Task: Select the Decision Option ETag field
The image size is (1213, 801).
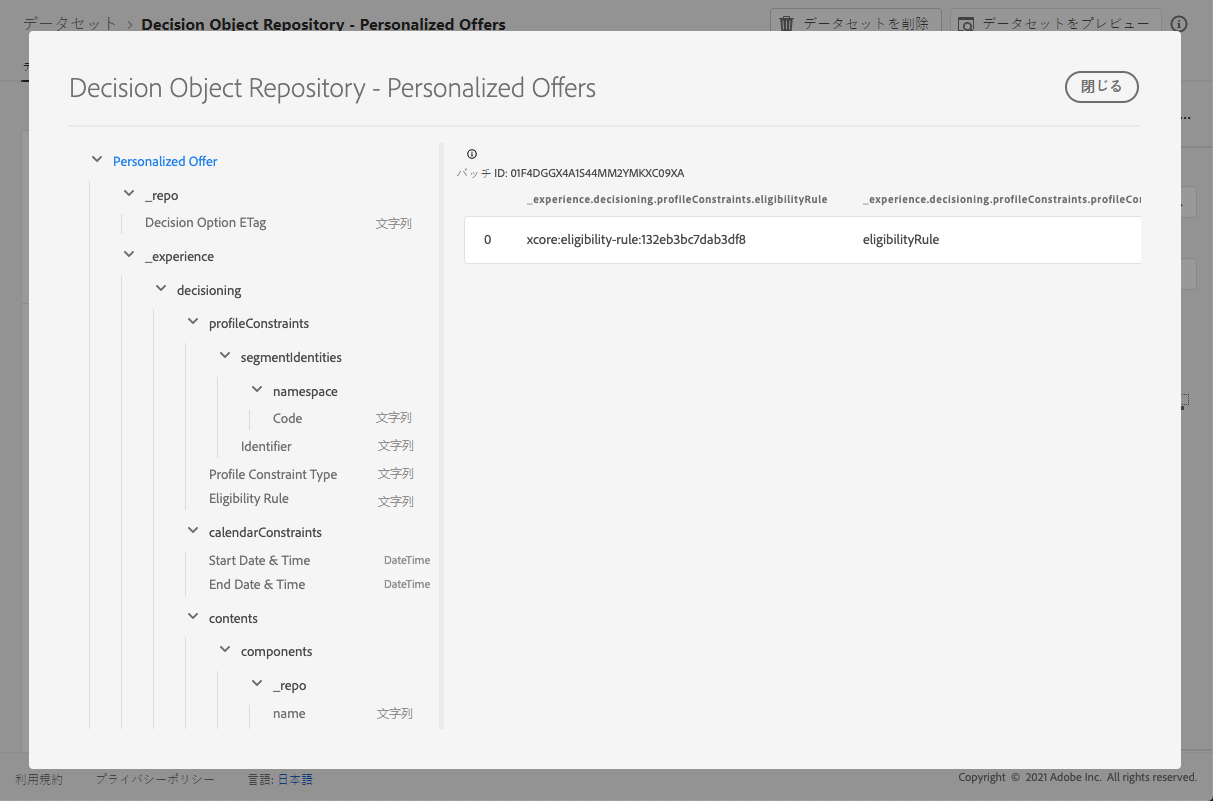Action: [x=278, y=223]
